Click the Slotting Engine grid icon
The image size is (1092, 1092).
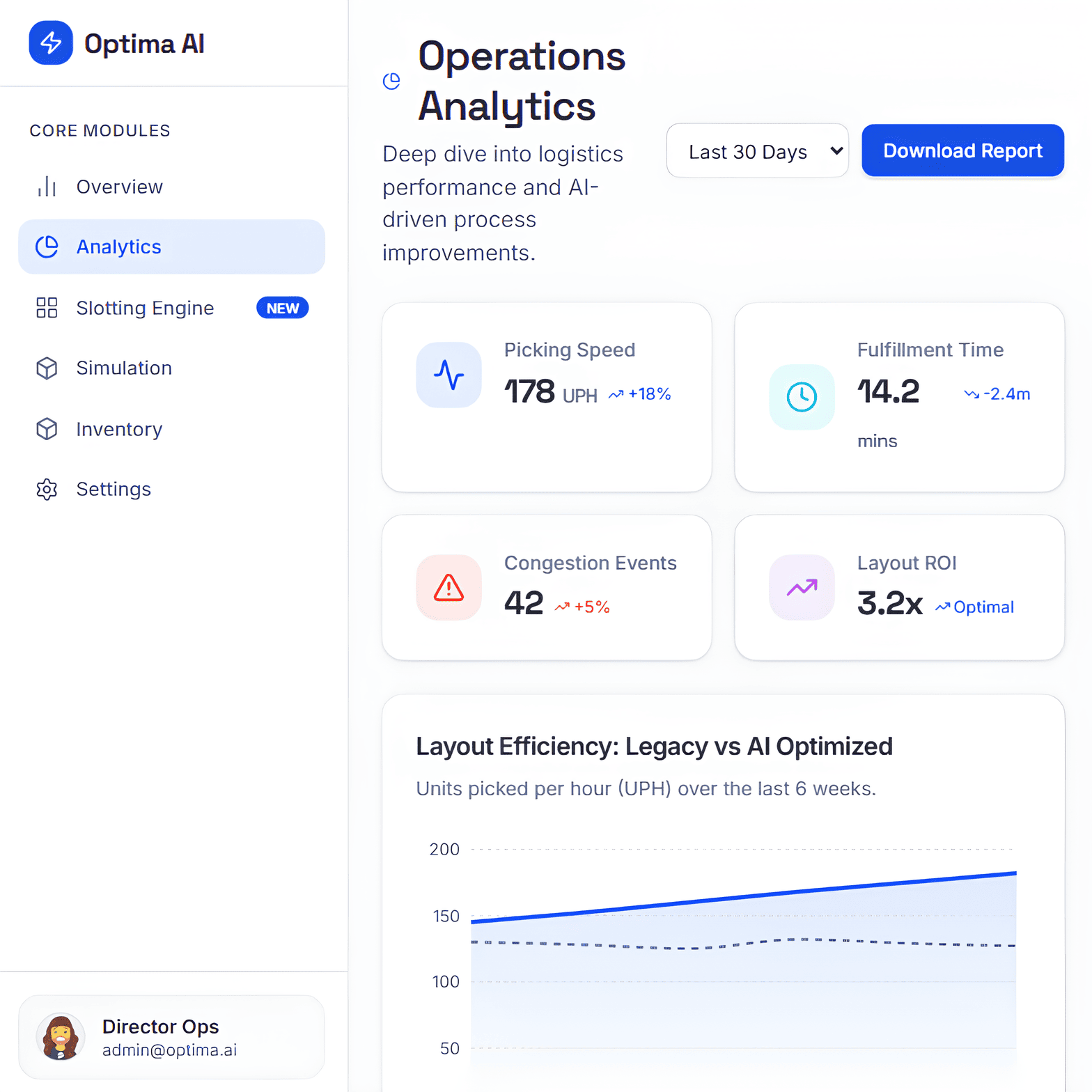pyautogui.click(x=47, y=308)
